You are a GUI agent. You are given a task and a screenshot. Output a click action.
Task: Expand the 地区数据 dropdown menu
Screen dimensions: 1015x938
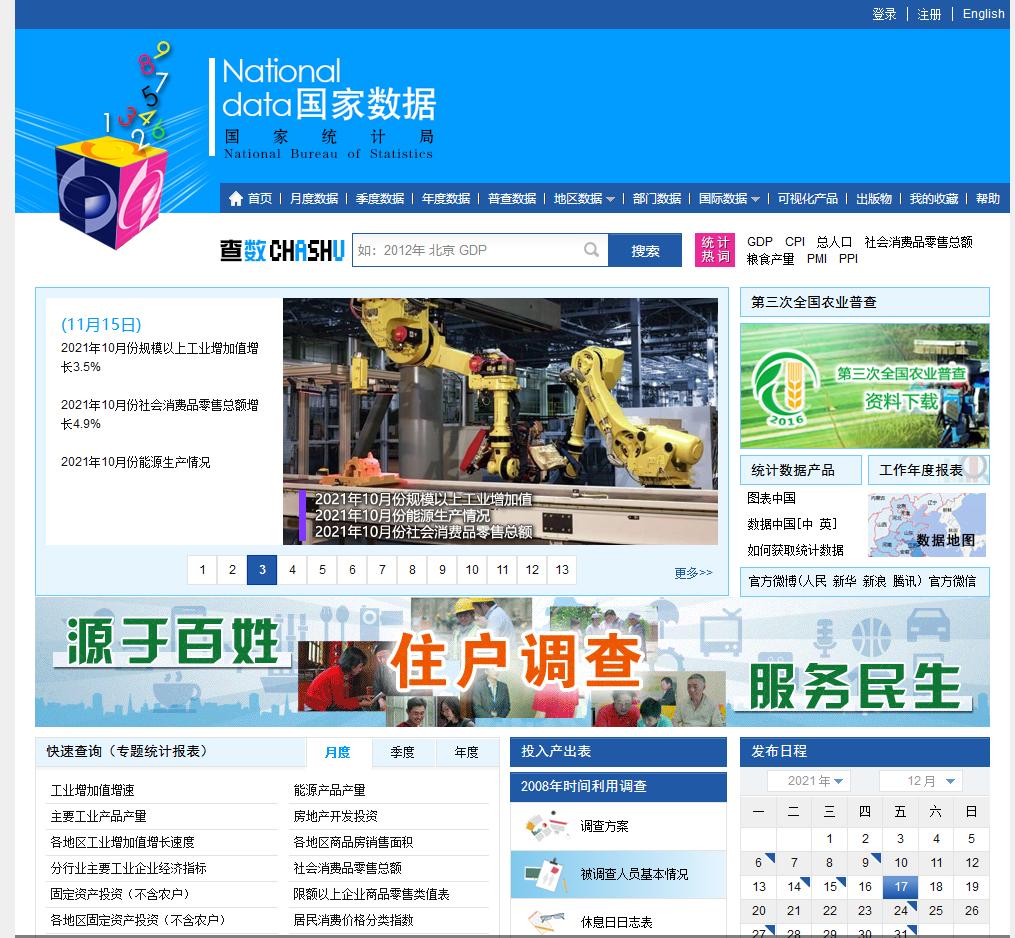point(585,198)
